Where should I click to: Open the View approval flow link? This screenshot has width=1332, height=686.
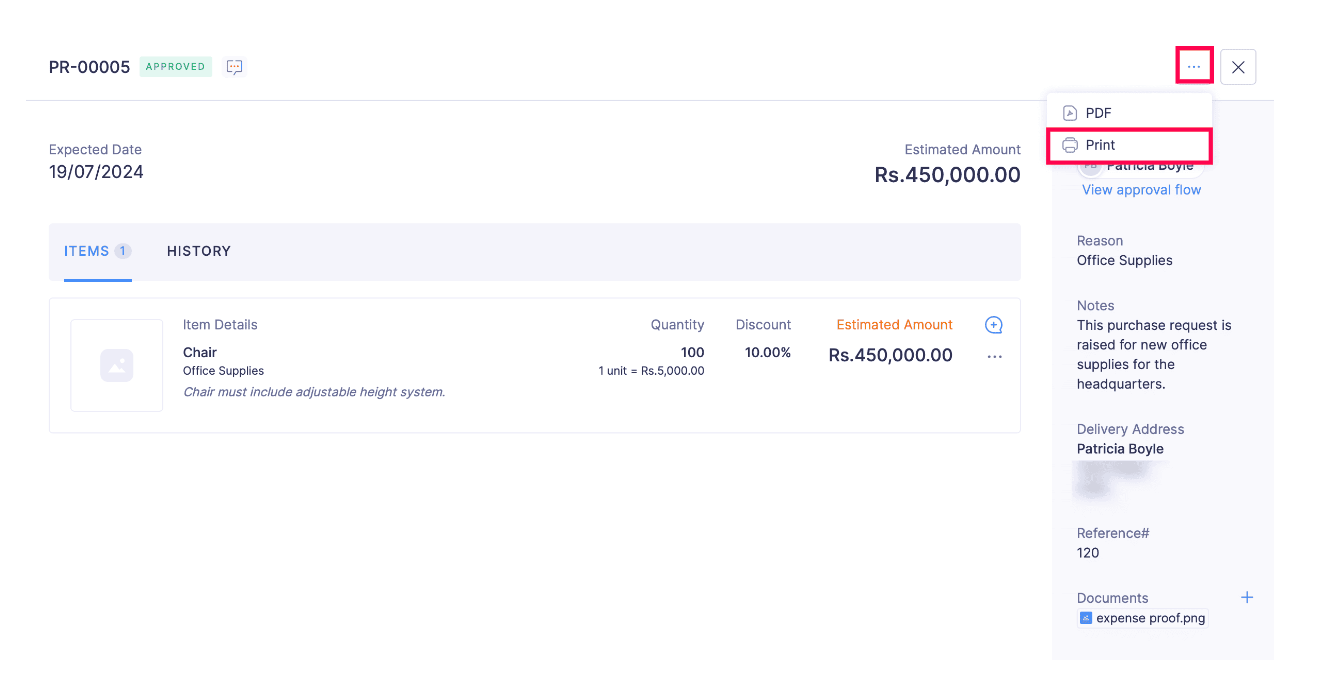(1141, 190)
